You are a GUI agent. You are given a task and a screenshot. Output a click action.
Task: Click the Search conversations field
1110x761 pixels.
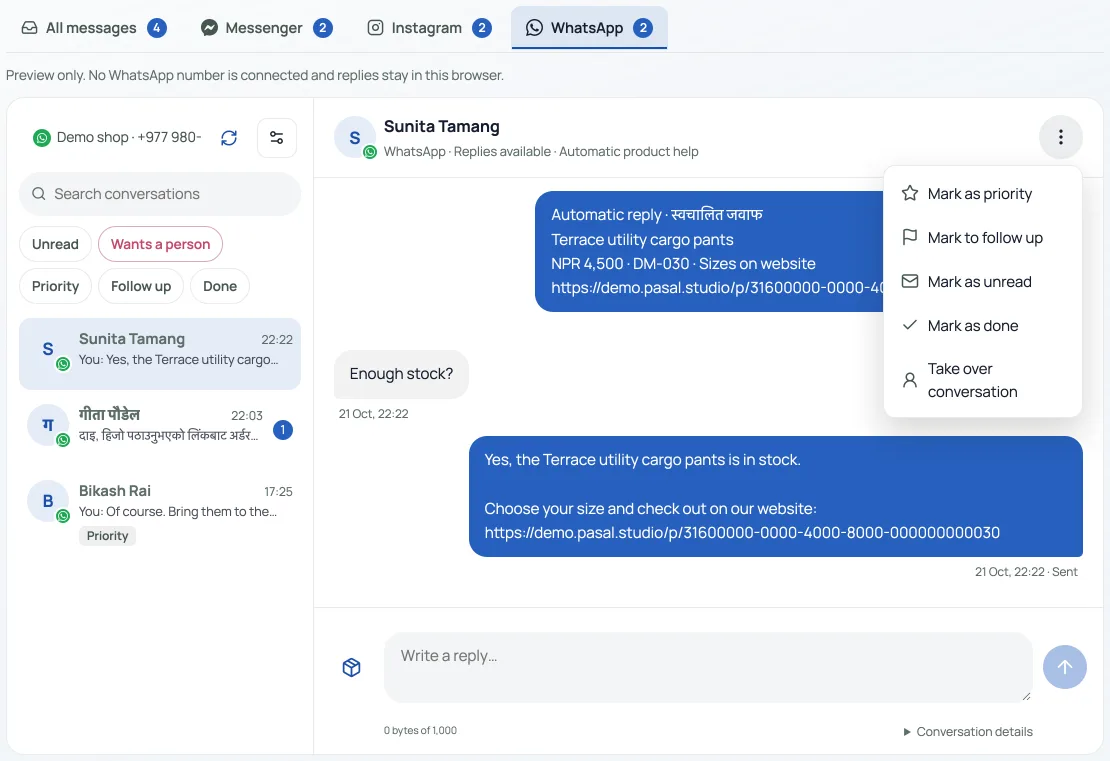pos(160,193)
